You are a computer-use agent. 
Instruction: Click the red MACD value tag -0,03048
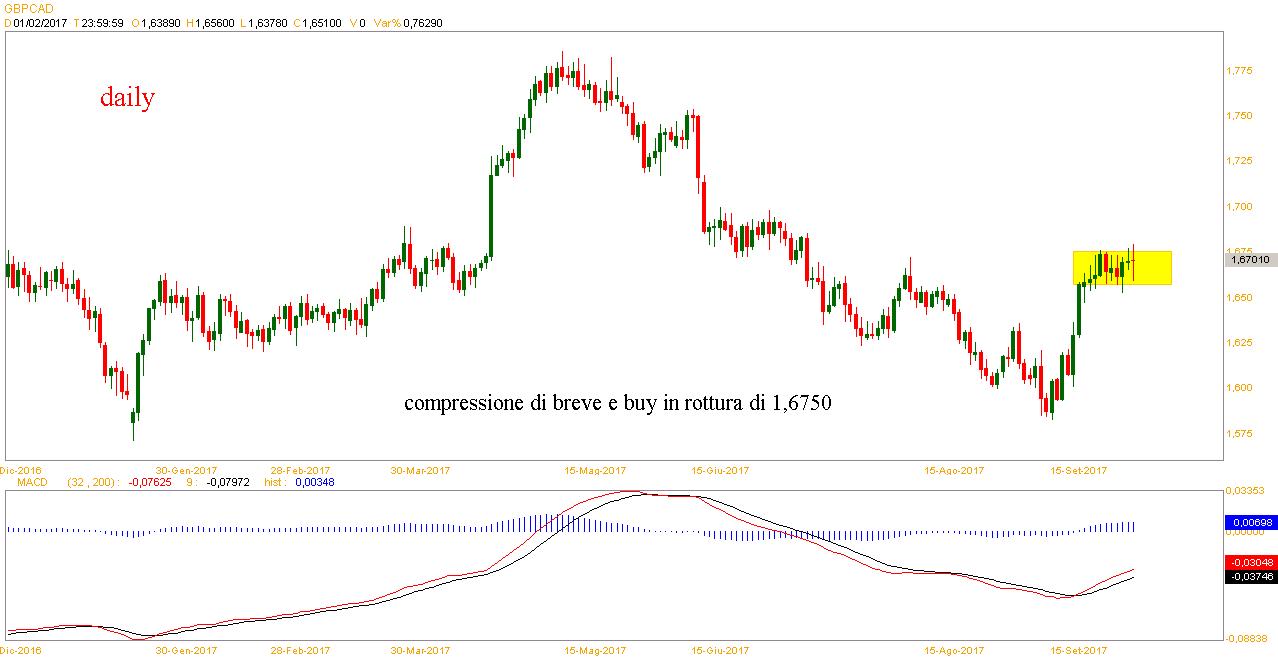(x=1250, y=563)
